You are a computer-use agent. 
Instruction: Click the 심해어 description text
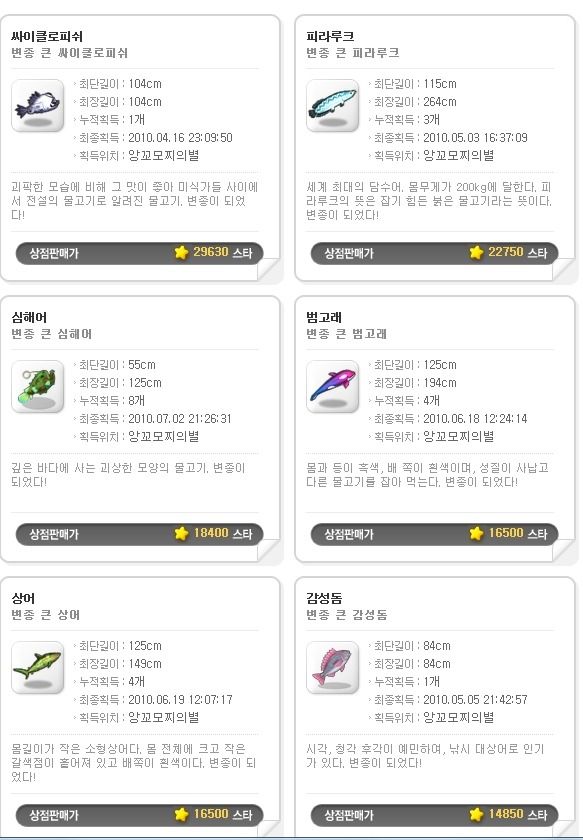click(x=128, y=475)
